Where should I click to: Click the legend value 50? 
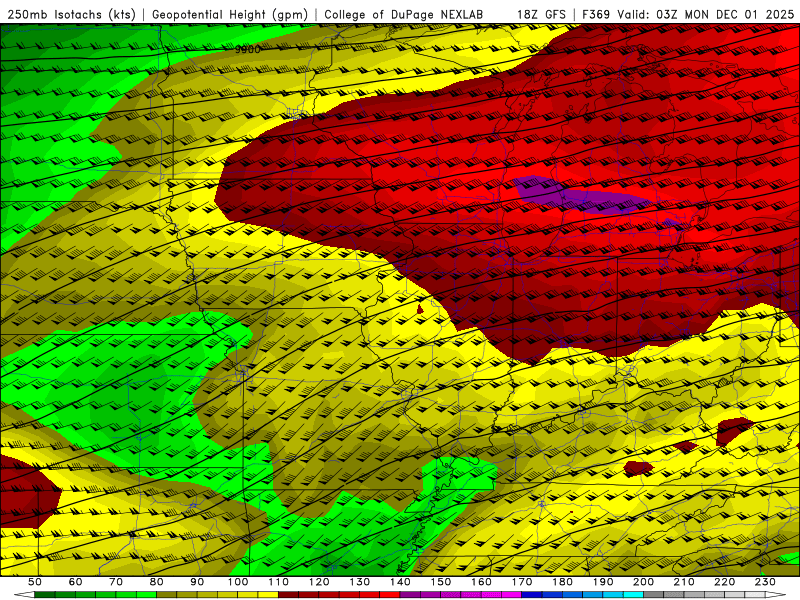pyautogui.click(x=35, y=582)
